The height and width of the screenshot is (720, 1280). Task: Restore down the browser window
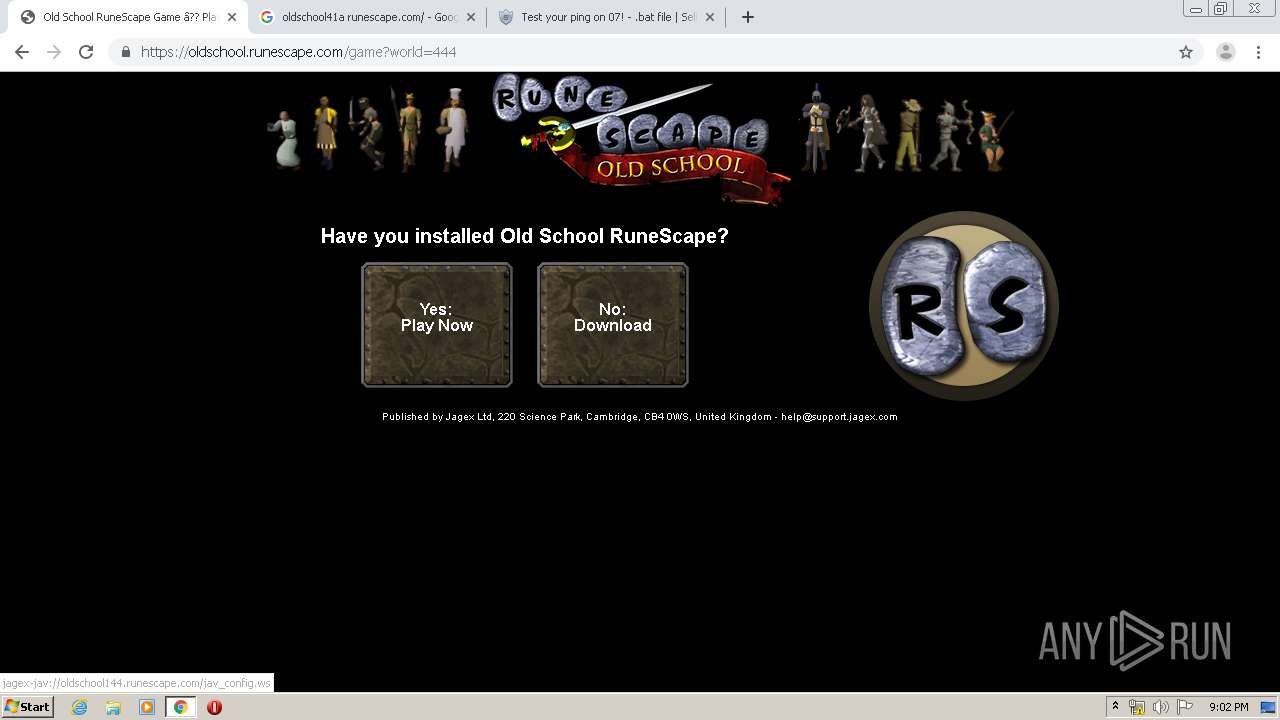tap(1221, 8)
